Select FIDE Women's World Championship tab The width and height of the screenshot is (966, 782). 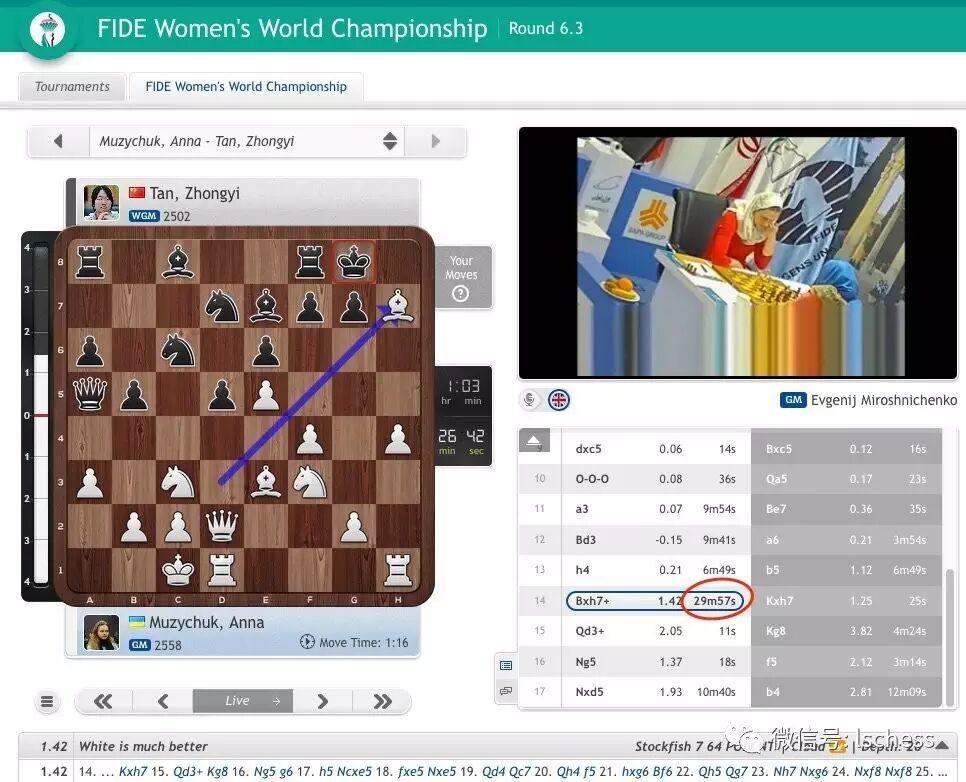click(x=246, y=86)
